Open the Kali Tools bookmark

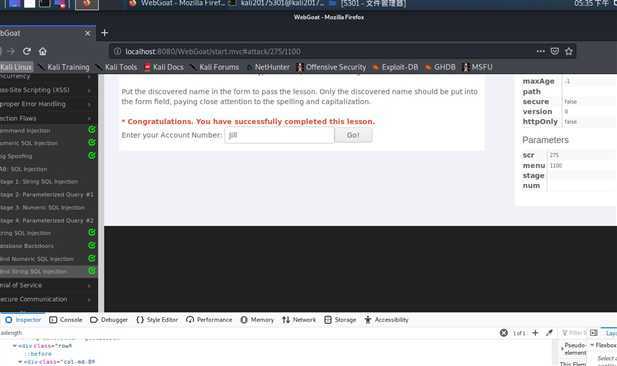click(116, 67)
